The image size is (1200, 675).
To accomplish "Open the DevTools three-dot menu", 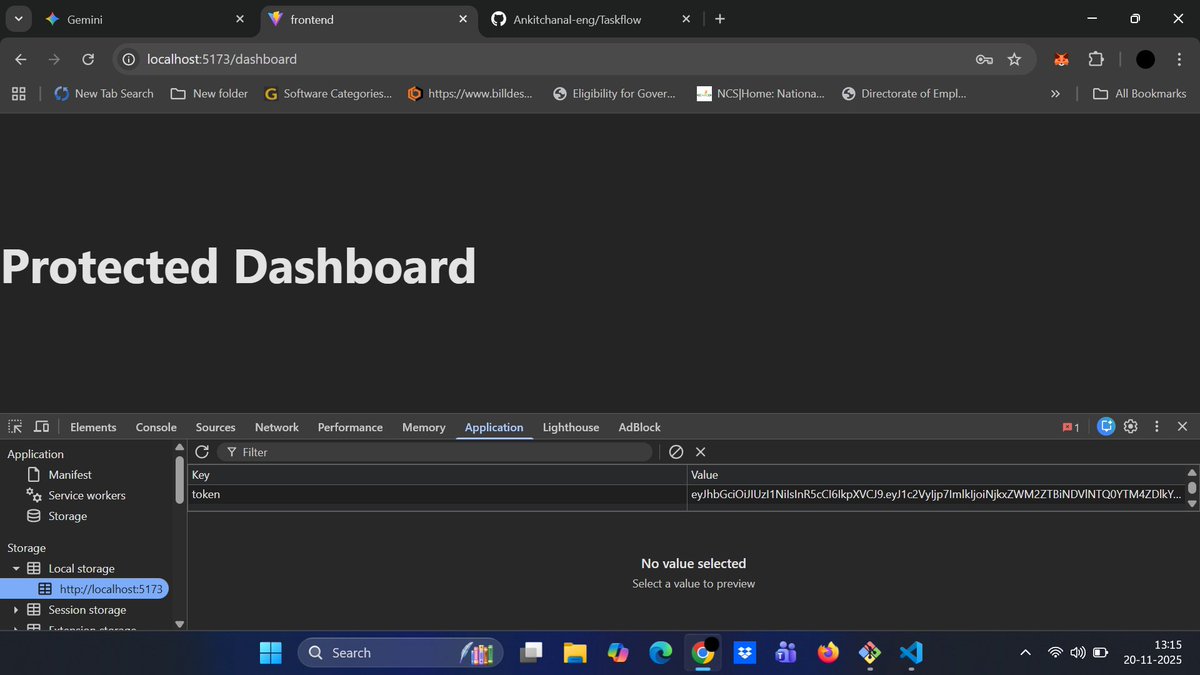I will (x=1156, y=426).
